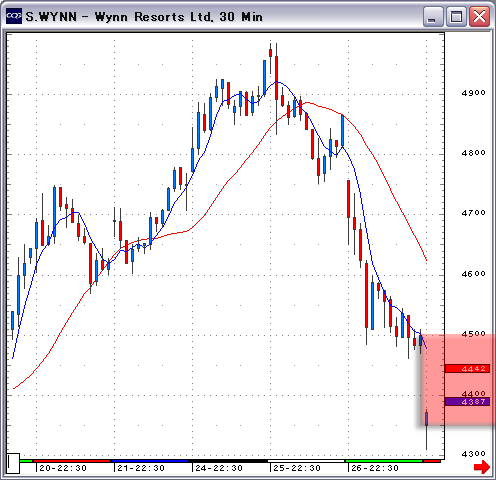
Task: Click the last candlestick at chart's right edge
Action: tap(426, 430)
